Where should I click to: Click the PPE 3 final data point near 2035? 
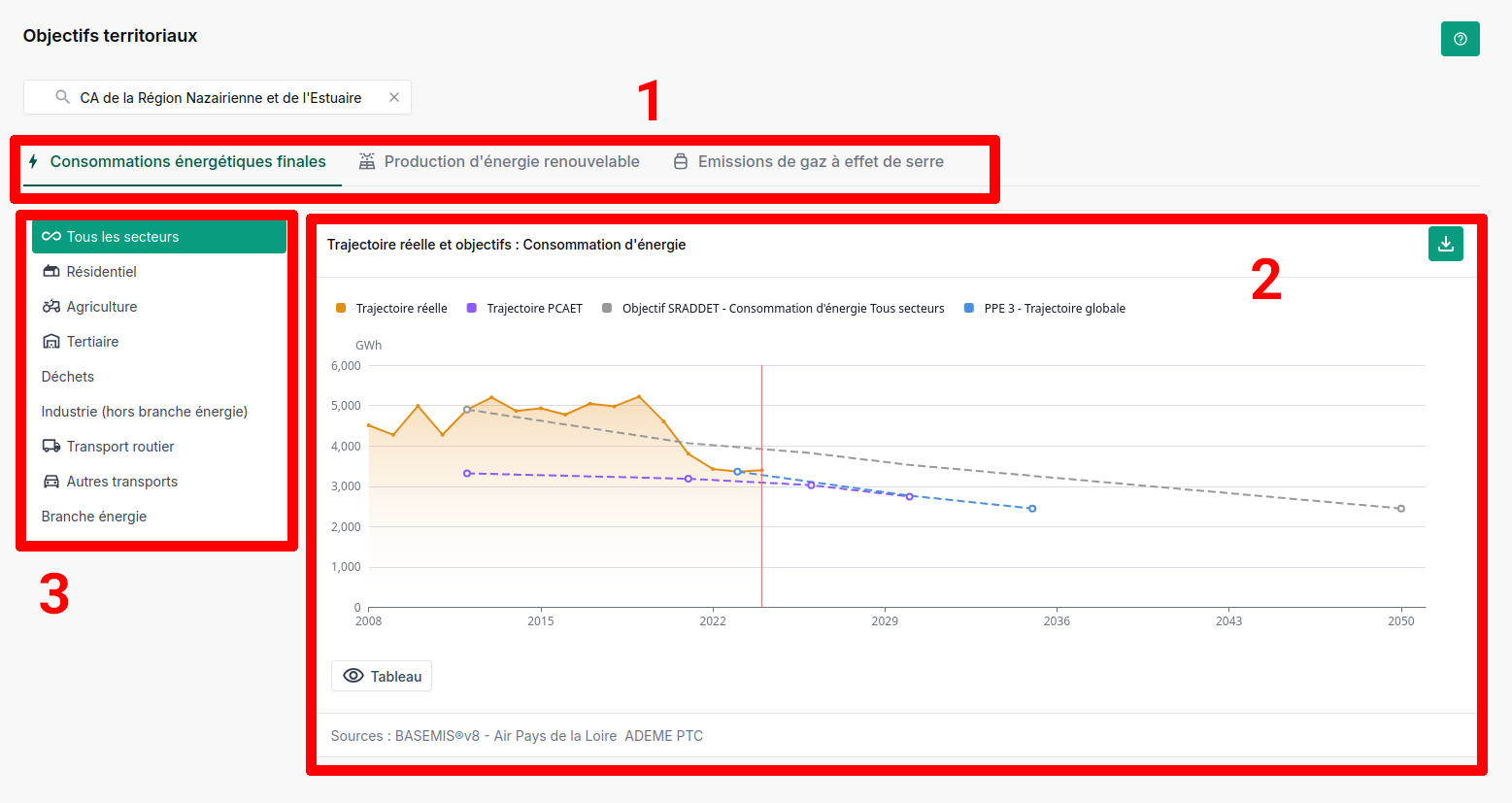pos(1032,509)
